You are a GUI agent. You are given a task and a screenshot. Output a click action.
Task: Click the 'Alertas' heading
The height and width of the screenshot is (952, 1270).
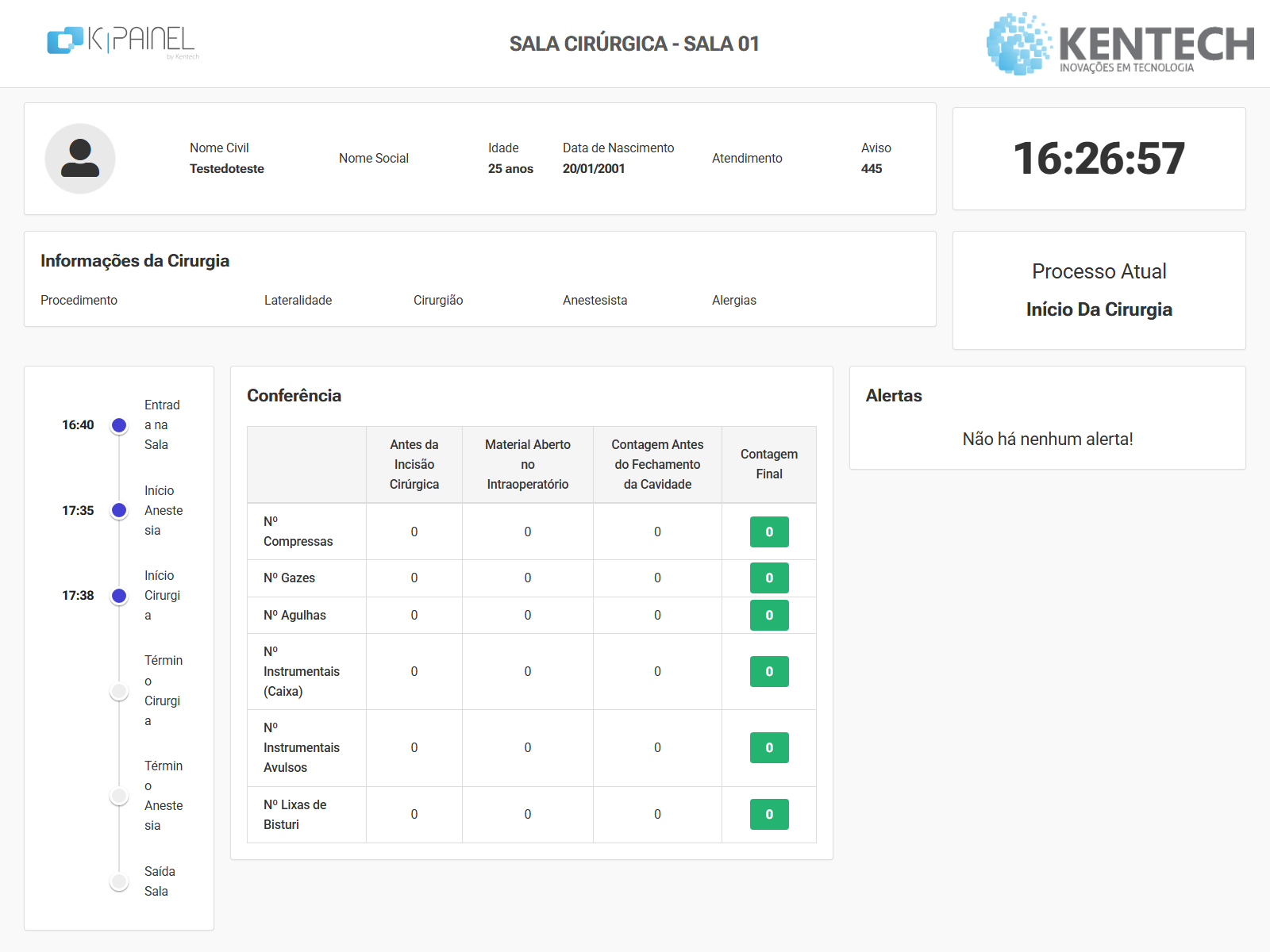click(x=894, y=395)
